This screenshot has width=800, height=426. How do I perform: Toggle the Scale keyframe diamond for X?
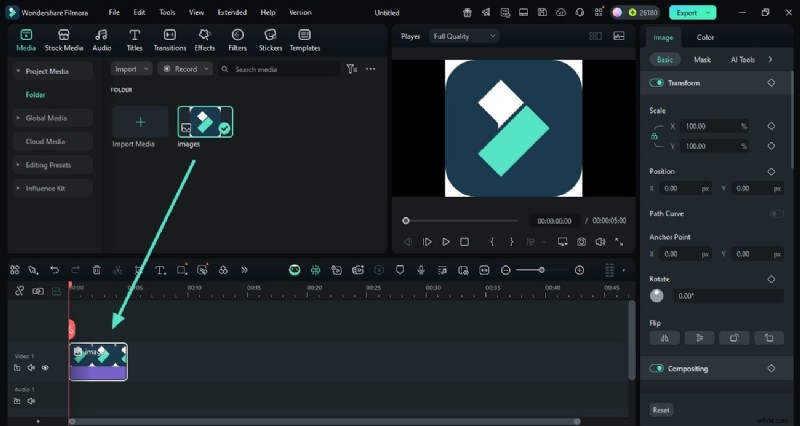[x=771, y=126]
